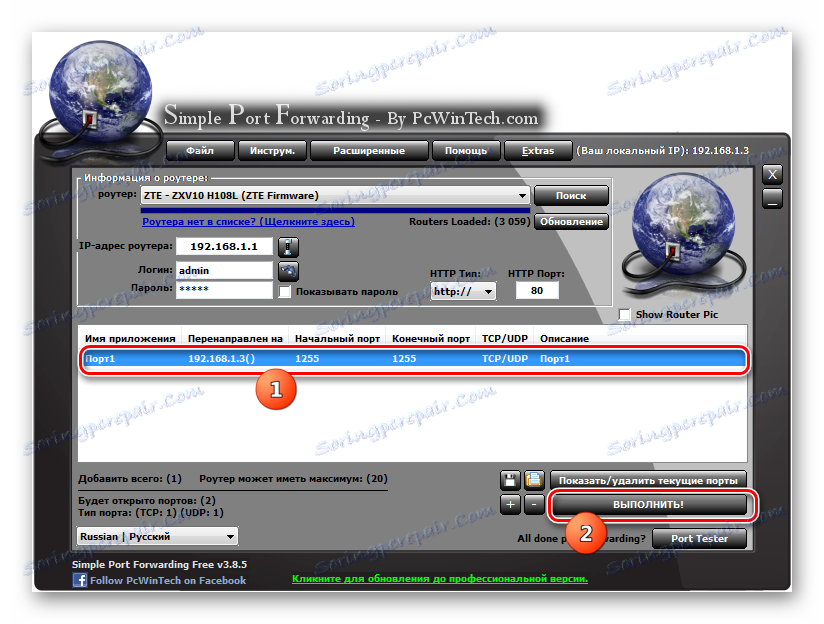Click the Обновление button
This screenshot has width=824, height=624.
(x=571, y=221)
